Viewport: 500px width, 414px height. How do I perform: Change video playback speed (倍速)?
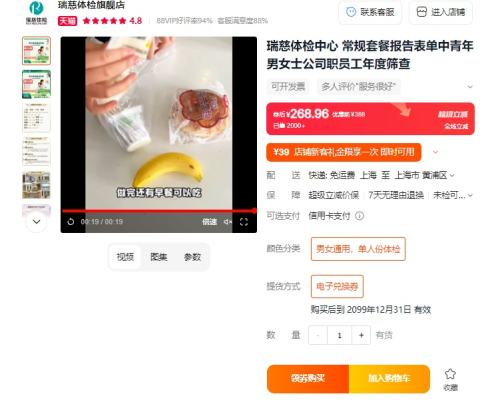point(209,222)
